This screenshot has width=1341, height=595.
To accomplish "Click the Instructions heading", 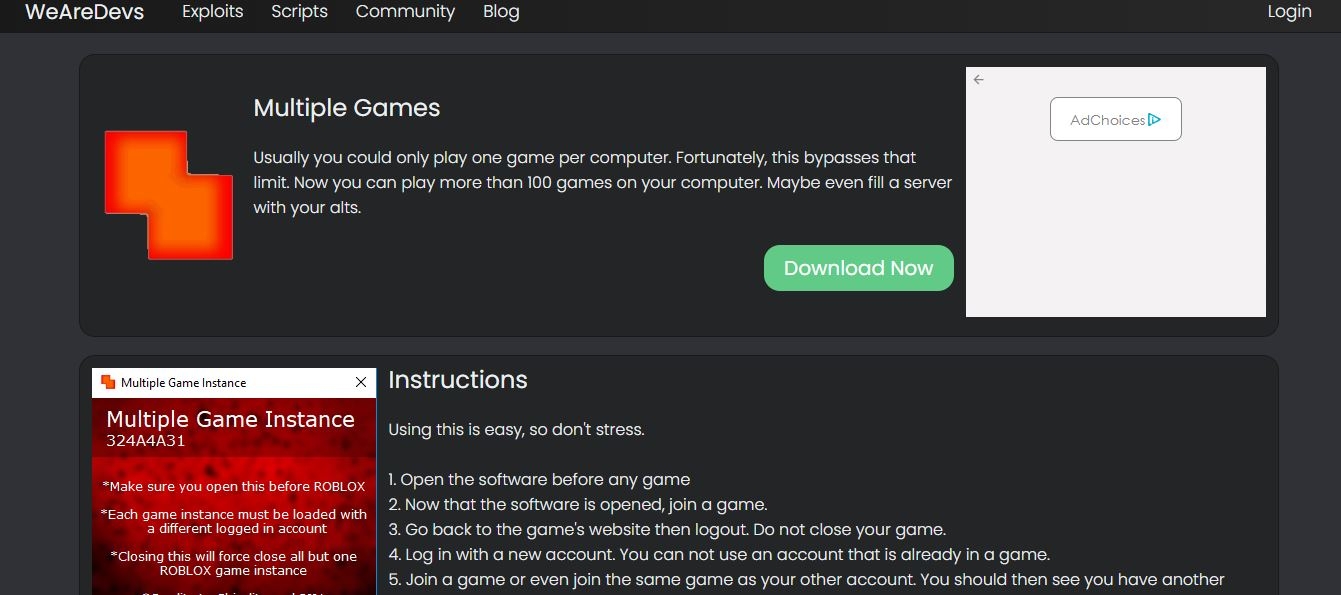I will click(x=457, y=380).
